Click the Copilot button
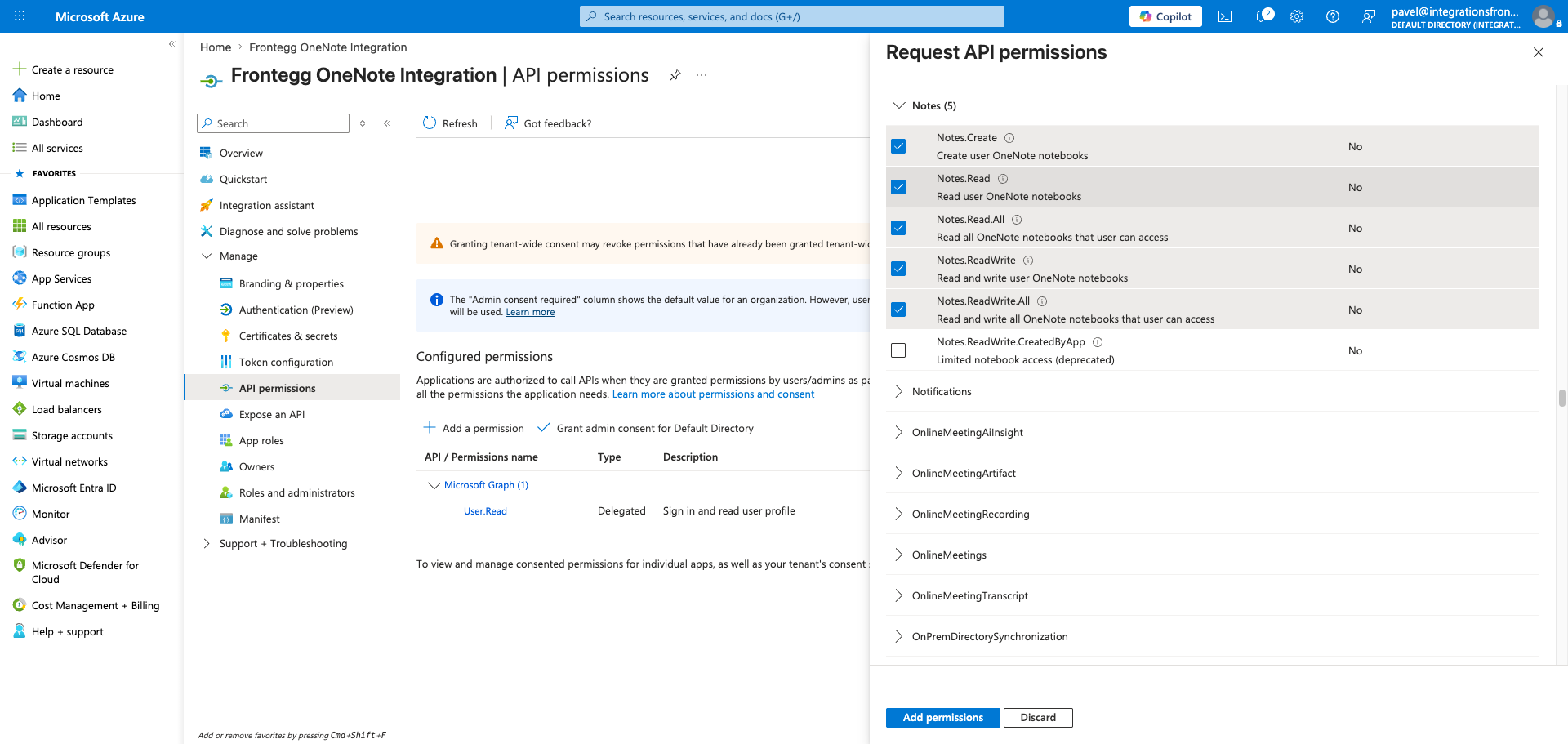1568x744 pixels. (x=1165, y=16)
